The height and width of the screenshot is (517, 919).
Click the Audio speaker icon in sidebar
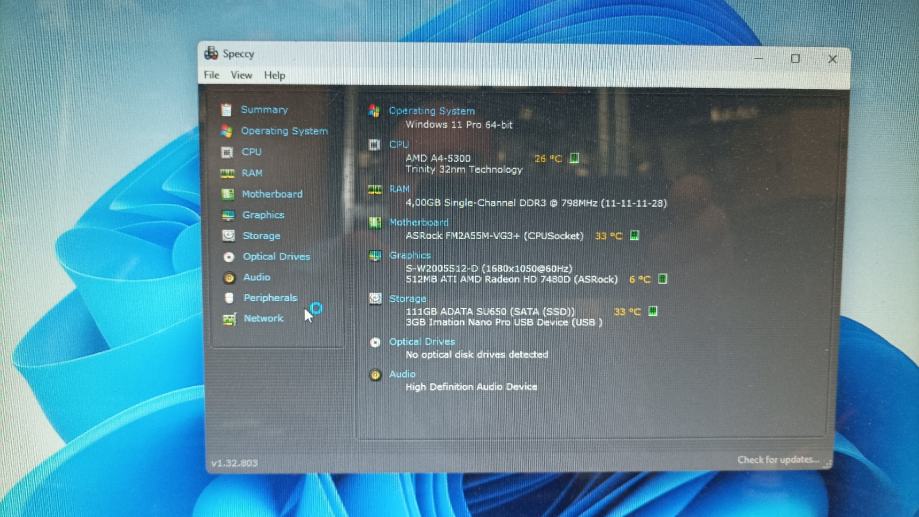point(229,277)
